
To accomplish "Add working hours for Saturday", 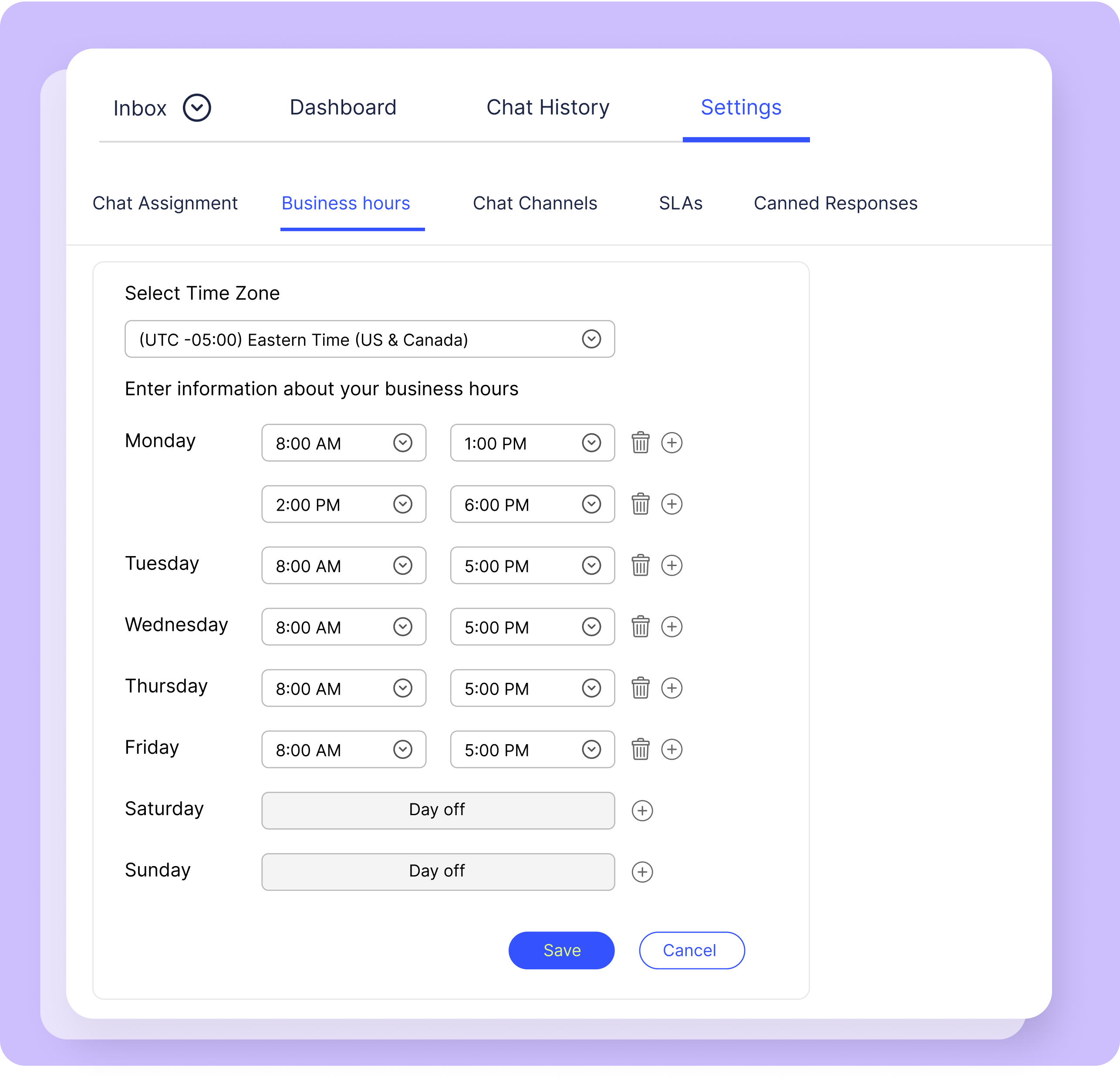I will [642, 811].
